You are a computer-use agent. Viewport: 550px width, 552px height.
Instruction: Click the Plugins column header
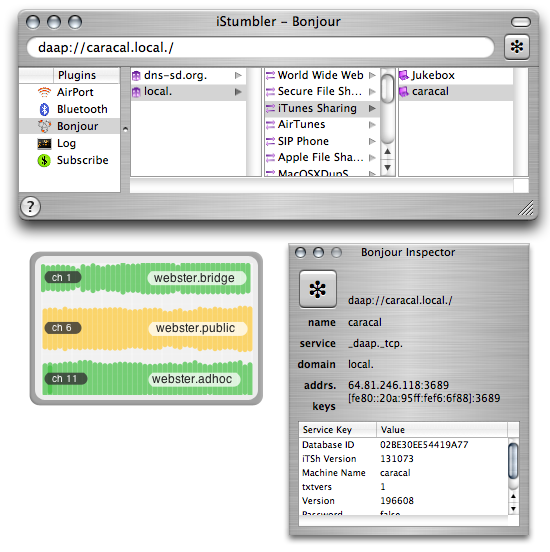click(86, 75)
